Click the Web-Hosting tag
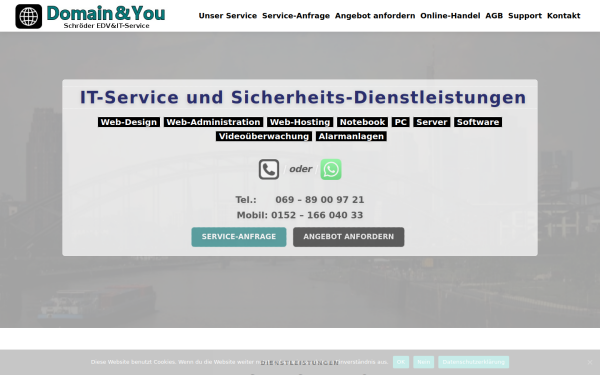This screenshot has width=600, height=375. [300, 122]
